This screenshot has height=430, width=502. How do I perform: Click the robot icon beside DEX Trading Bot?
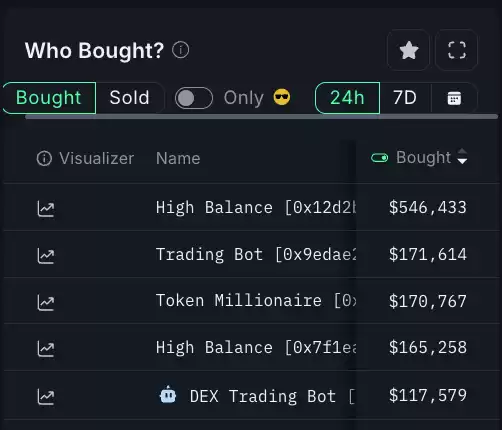(168, 395)
